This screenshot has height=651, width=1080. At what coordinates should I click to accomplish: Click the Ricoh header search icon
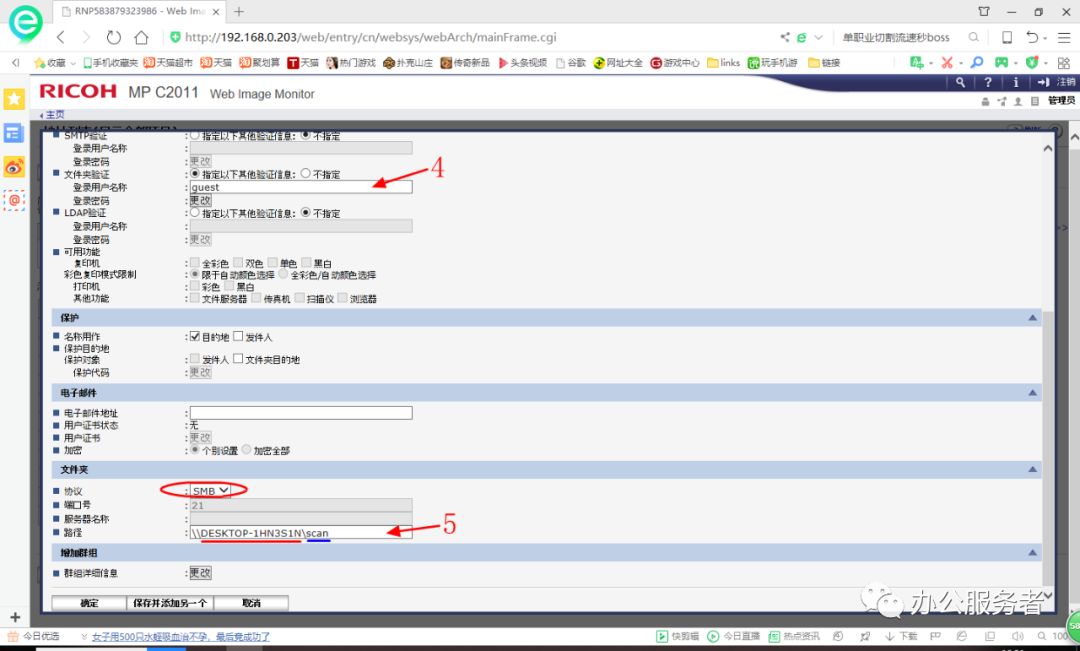pos(960,82)
